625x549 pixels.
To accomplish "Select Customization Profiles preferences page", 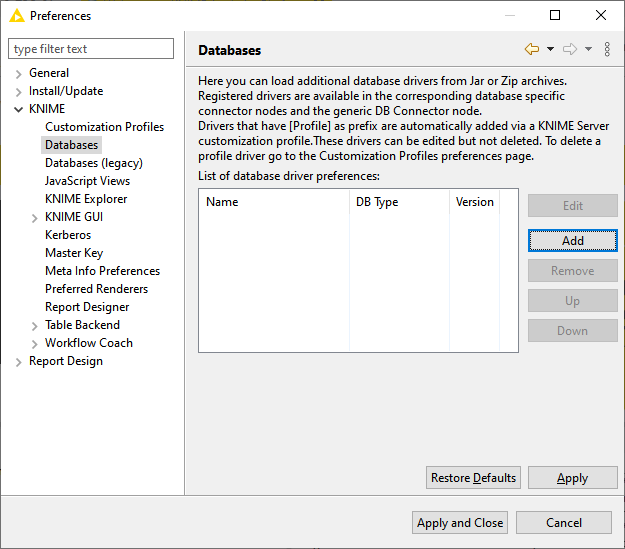I will pyautogui.click(x=104, y=127).
